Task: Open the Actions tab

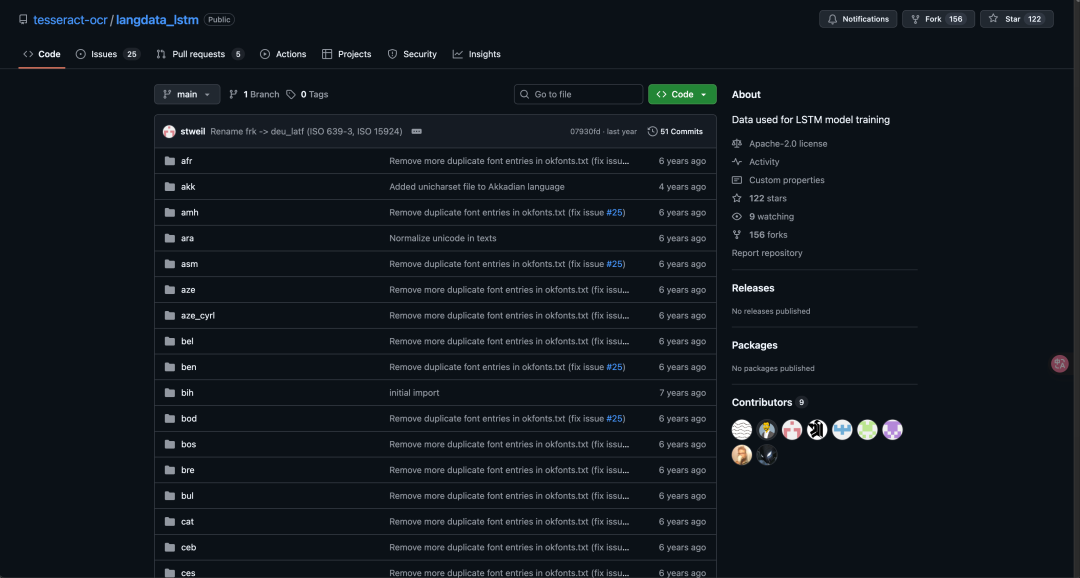Action: point(283,54)
